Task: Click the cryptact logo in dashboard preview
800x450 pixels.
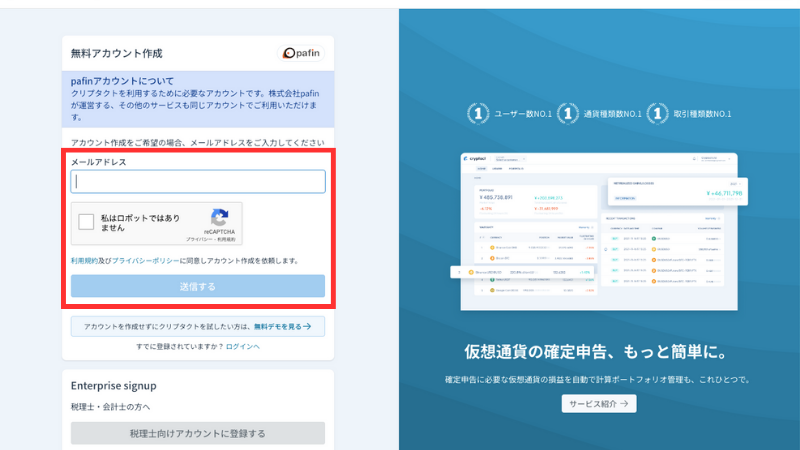Action: tap(475, 159)
